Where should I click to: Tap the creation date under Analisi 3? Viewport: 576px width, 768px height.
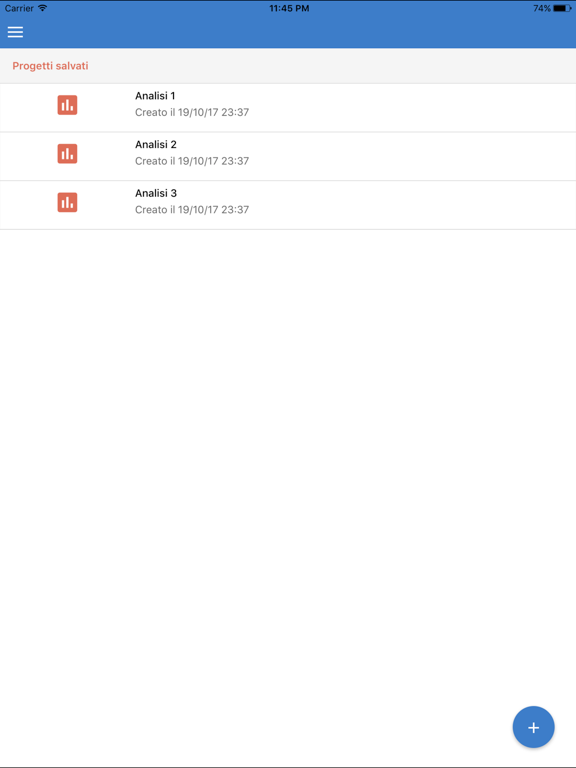[x=192, y=209]
